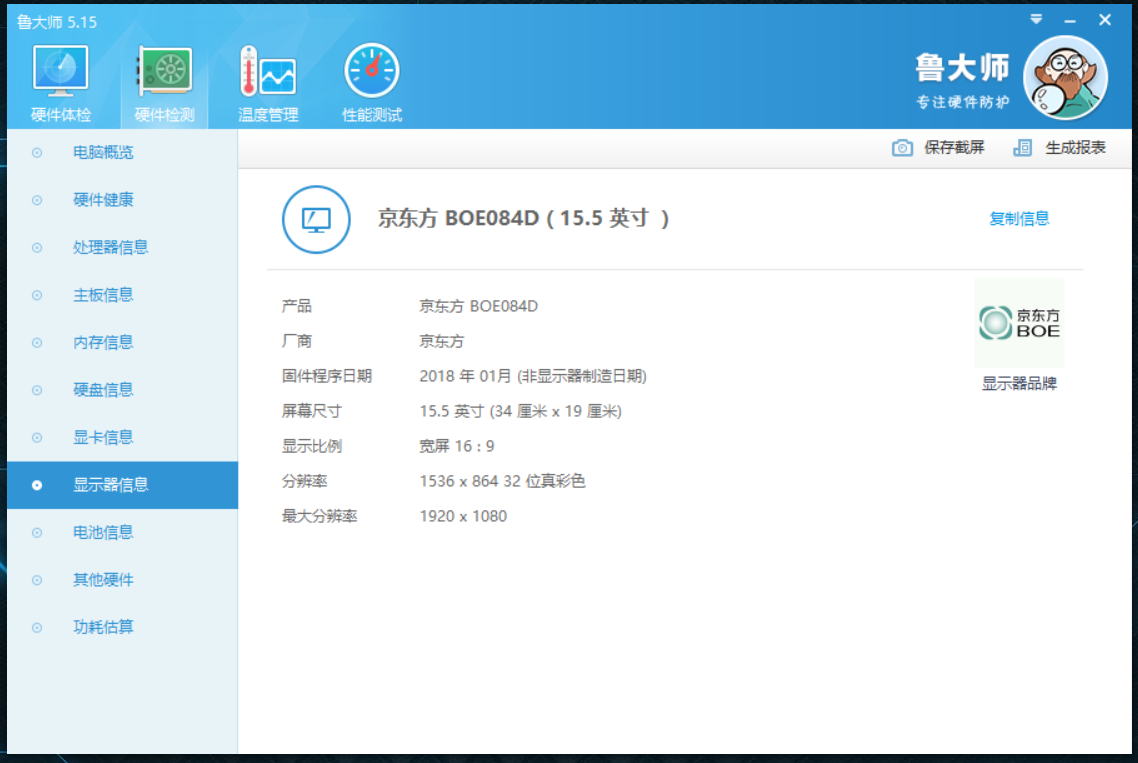The image size is (1138, 763).
Task: Click the 厂商 value 京东方
Action: [x=441, y=341]
